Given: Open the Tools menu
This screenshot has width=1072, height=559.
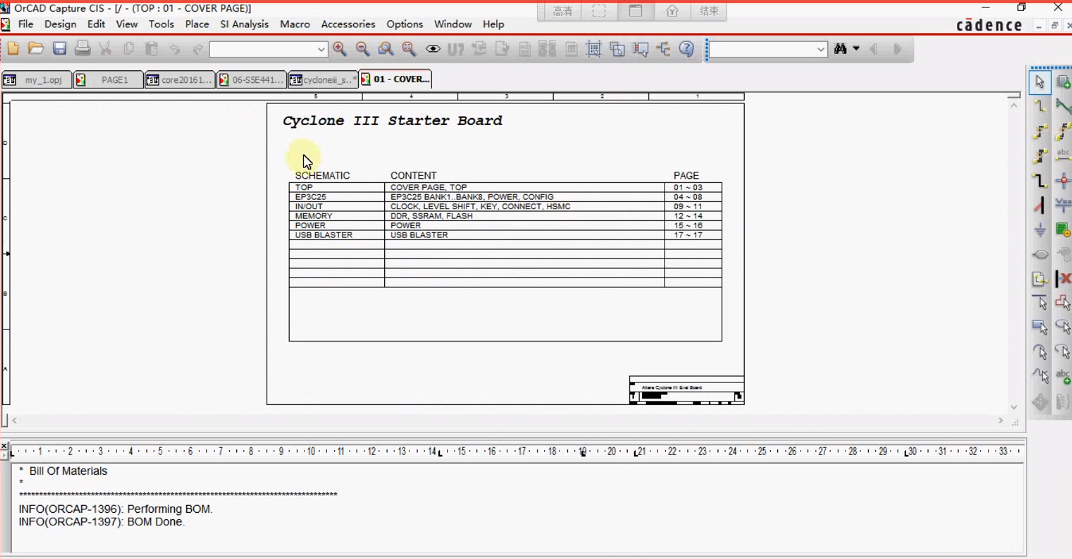Looking at the screenshot, I should (161, 24).
